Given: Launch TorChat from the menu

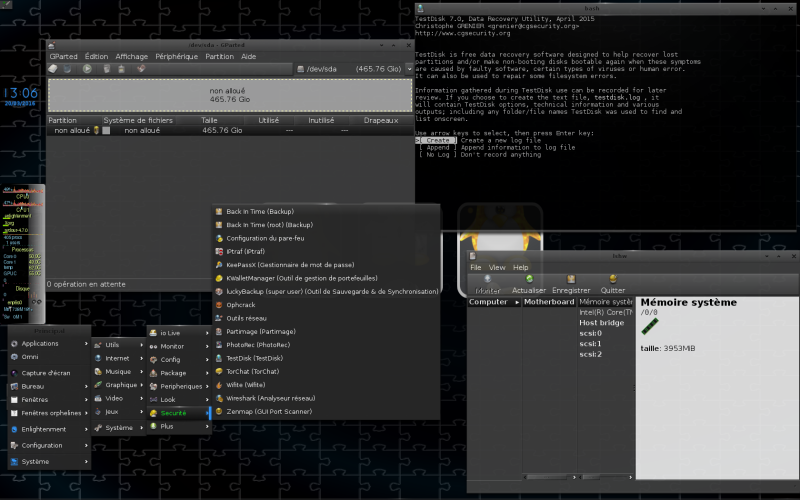Looking at the screenshot, I should click(x=254, y=371).
